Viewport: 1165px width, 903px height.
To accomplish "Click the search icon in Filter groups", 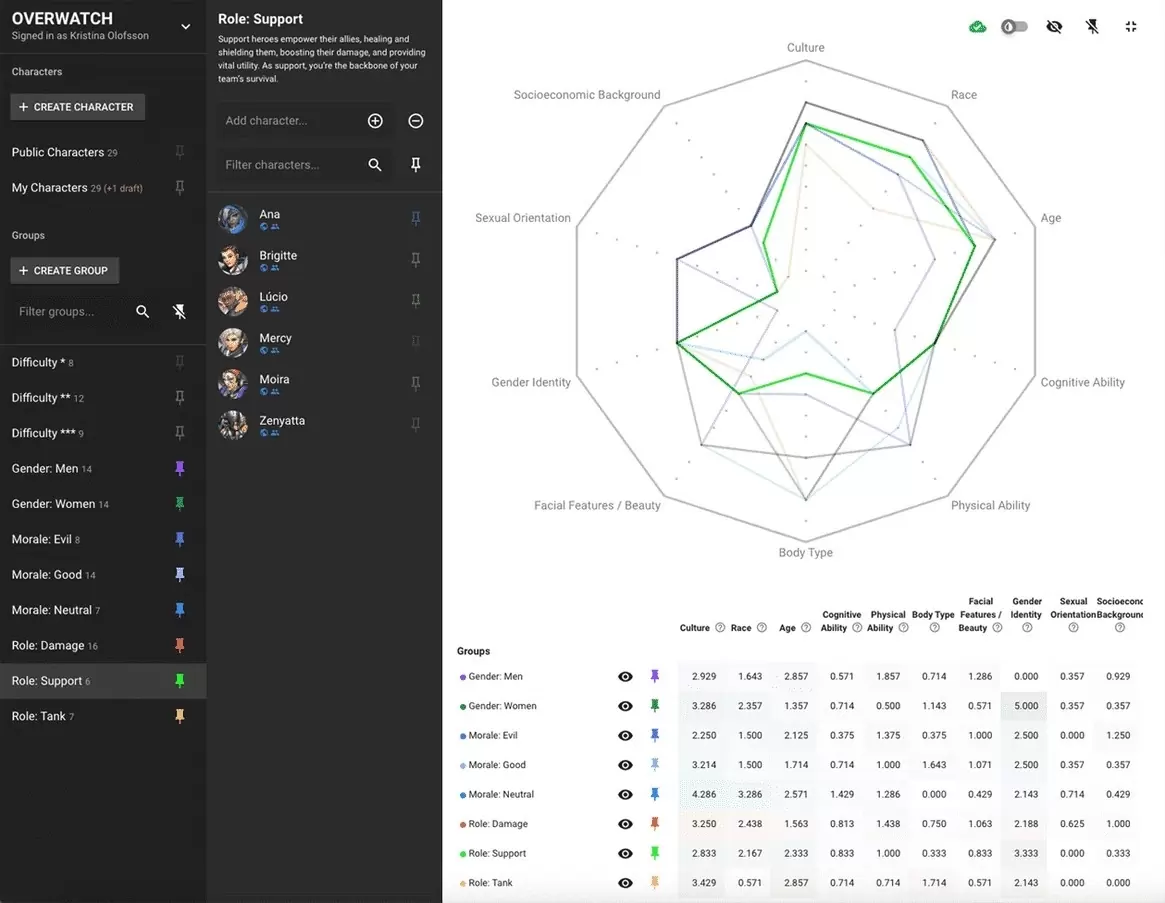I will click(143, 312).
